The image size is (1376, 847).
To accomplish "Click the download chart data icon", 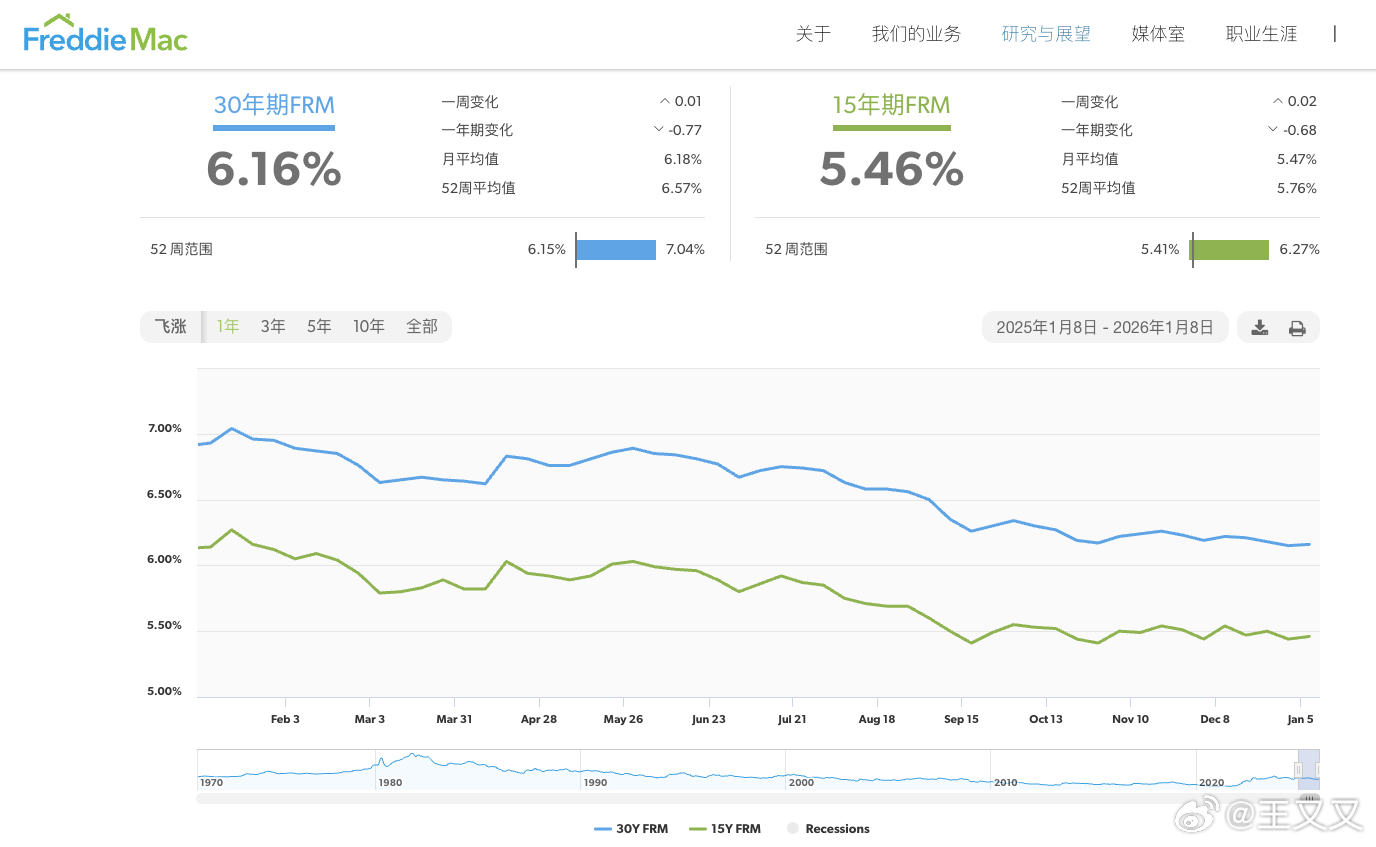I will point(1259,326).
